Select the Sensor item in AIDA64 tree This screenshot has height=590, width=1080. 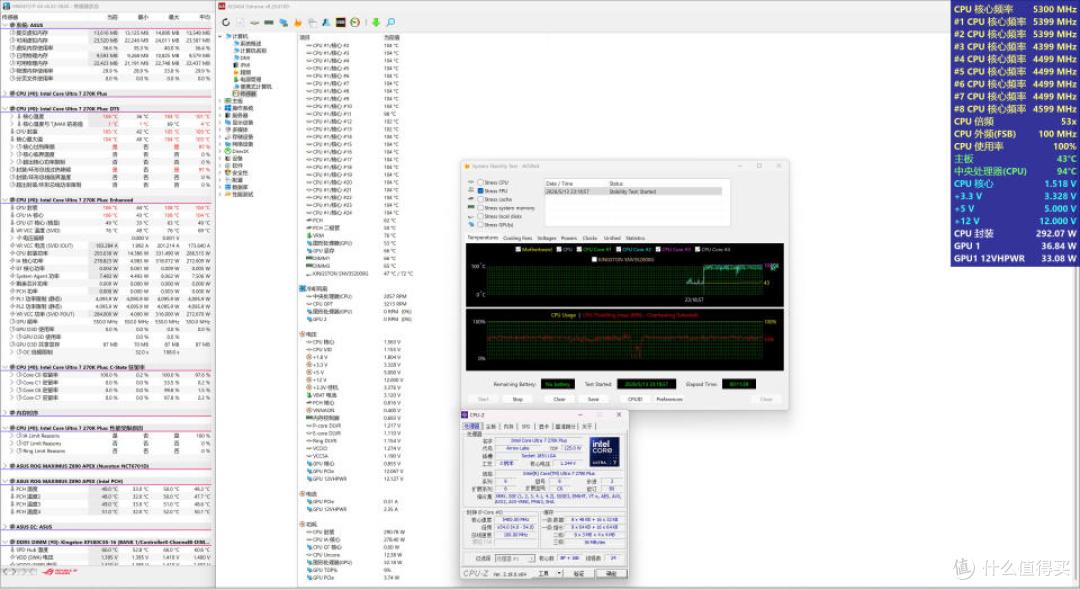pyautogui.click(x=246, y=94)
